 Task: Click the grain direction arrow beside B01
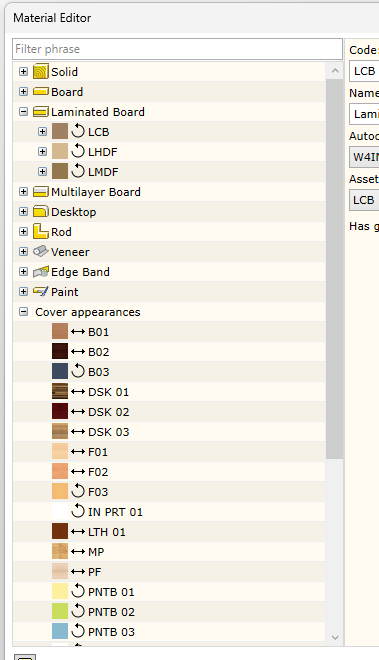click(x=78, y=332)
